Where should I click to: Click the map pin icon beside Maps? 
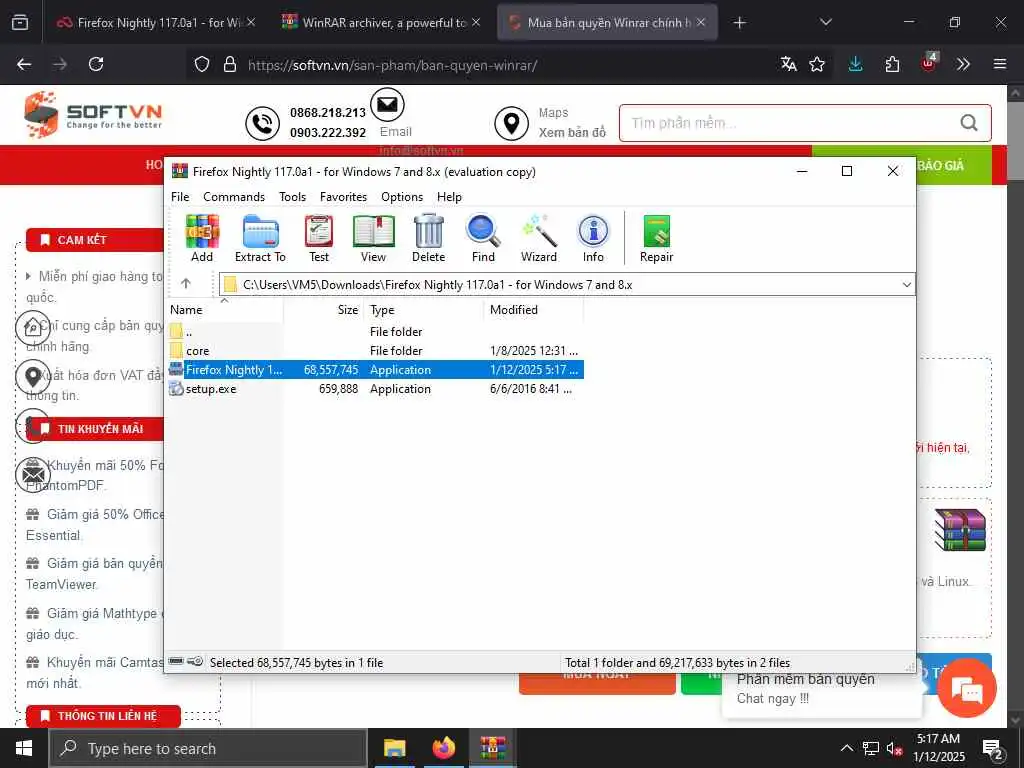[x=511, y=123]
